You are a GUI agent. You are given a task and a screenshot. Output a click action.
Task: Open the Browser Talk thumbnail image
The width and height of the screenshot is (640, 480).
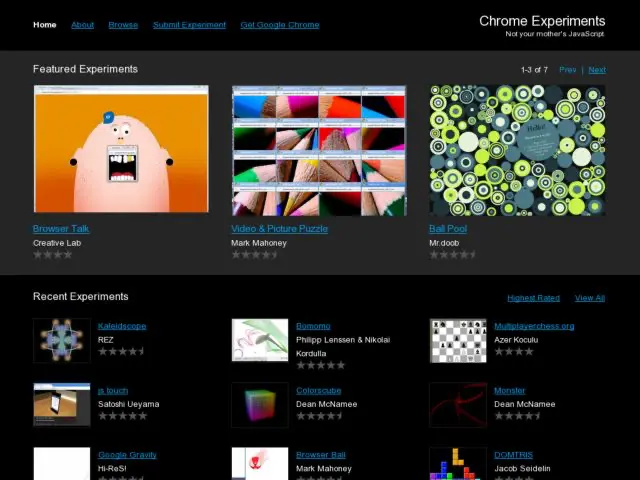point(121,149)
